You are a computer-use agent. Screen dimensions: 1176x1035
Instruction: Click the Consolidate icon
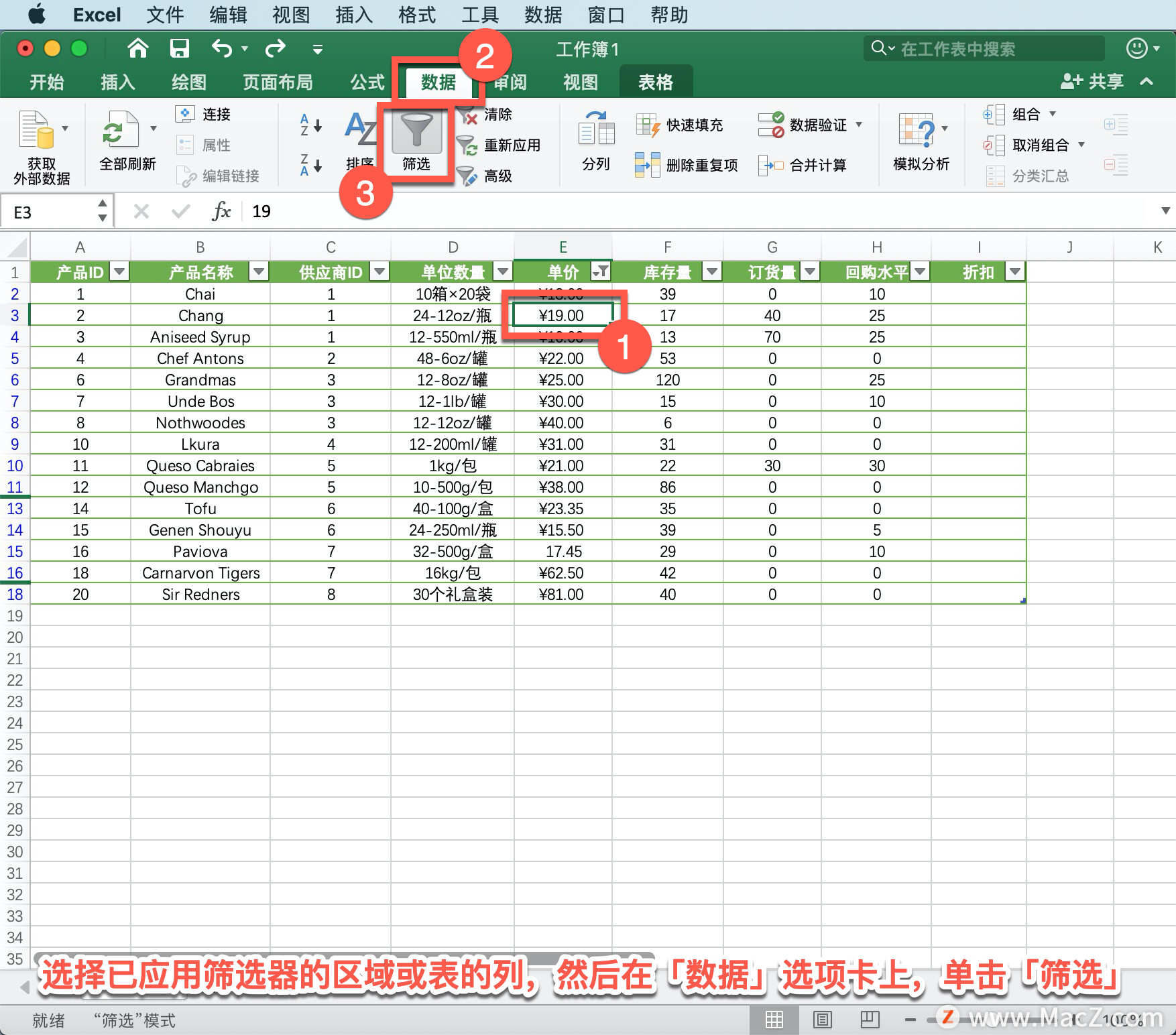point(771,165)
